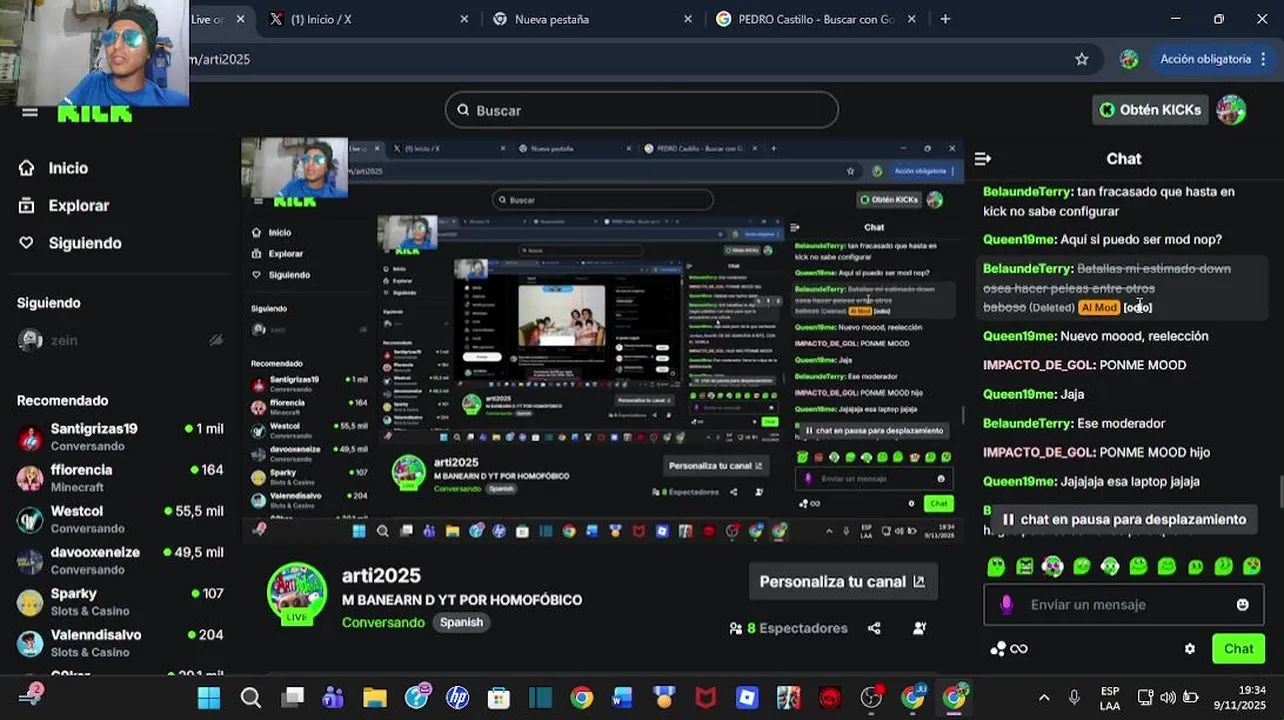
Task: Close the 'Inicio / X' tab
Action: [x=464, y=19]
